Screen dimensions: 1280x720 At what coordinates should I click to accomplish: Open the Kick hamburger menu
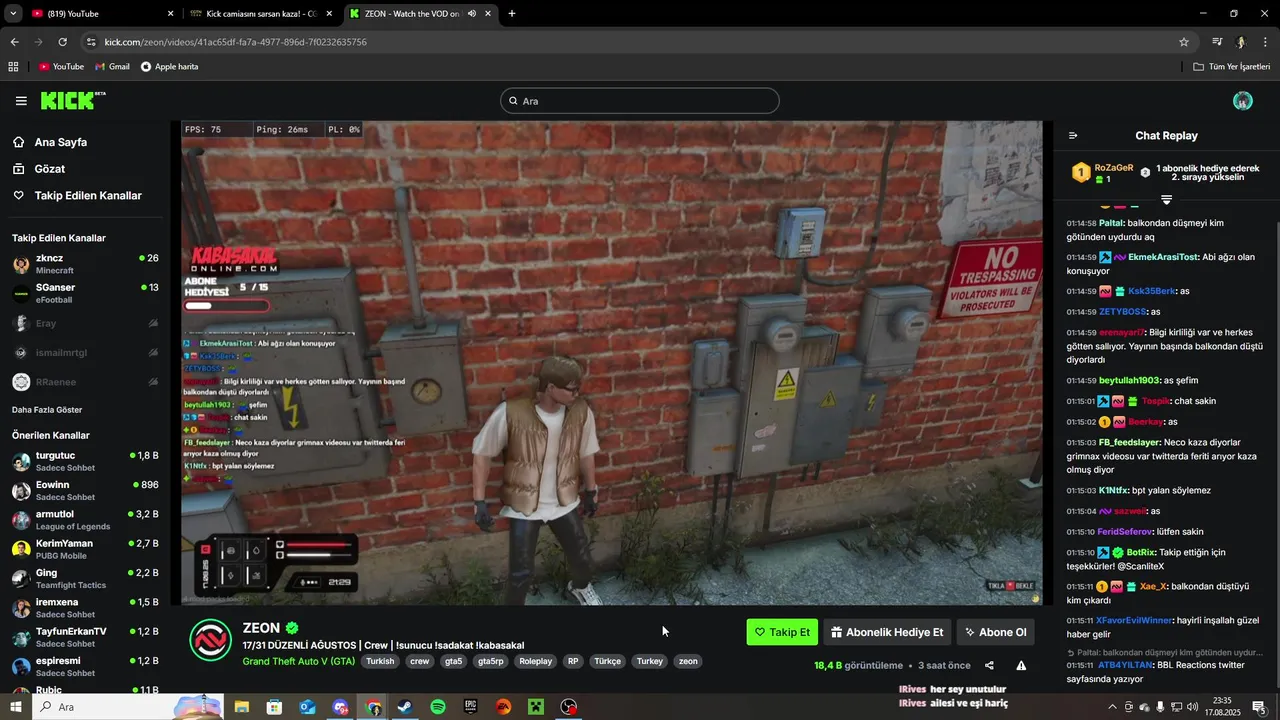(21, 101)
